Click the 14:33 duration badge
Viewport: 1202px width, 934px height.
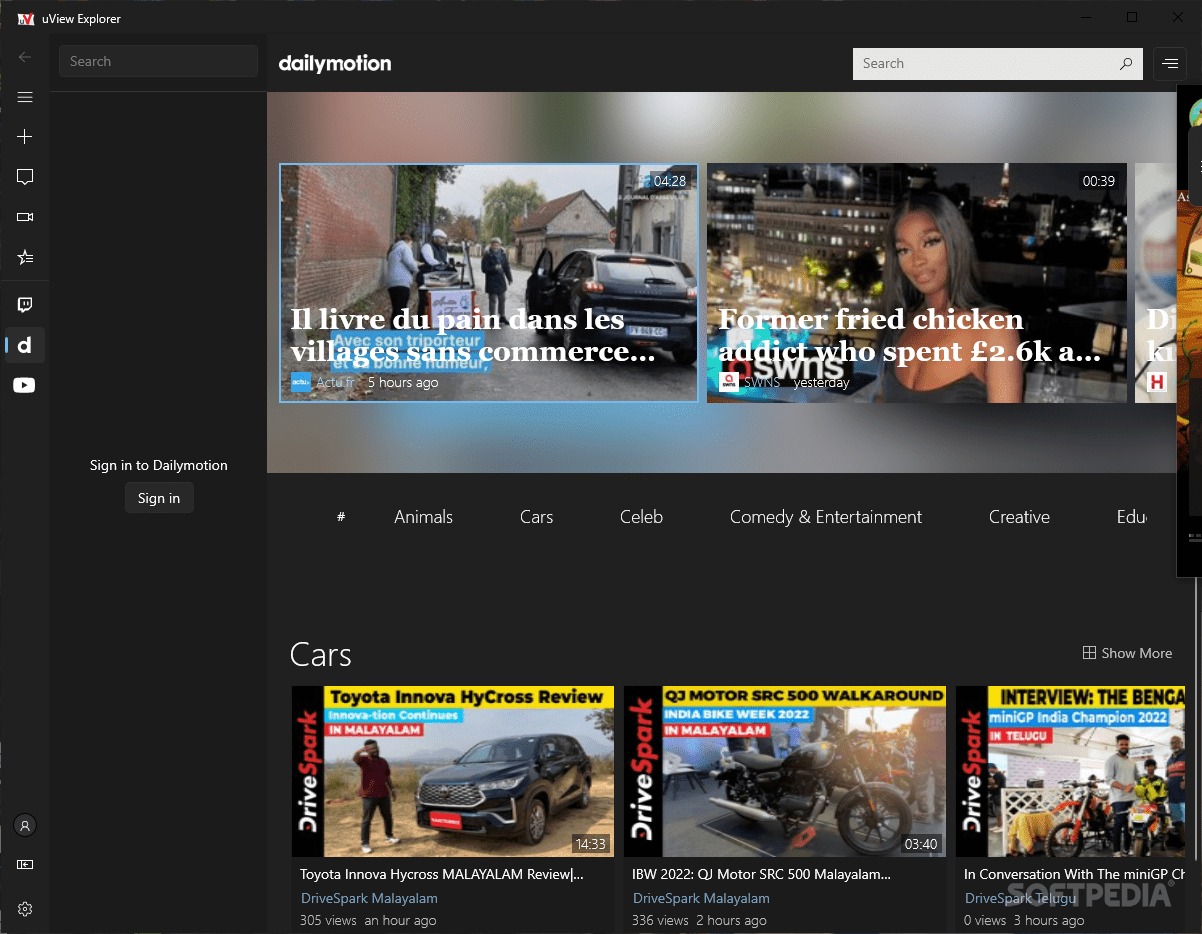590,844
